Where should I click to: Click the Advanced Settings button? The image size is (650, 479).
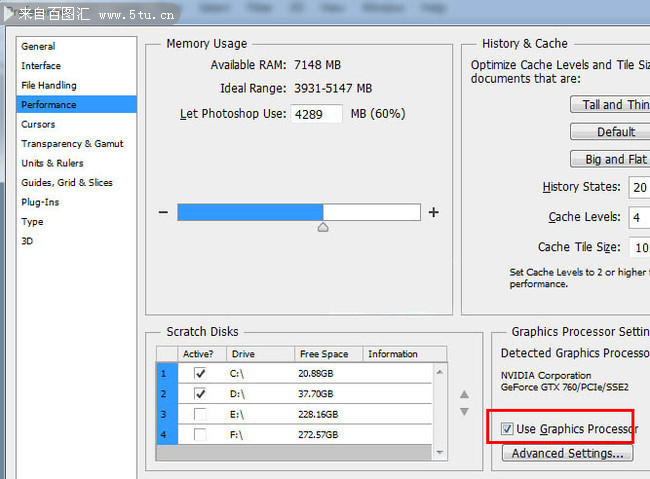[x=567, y=454]
